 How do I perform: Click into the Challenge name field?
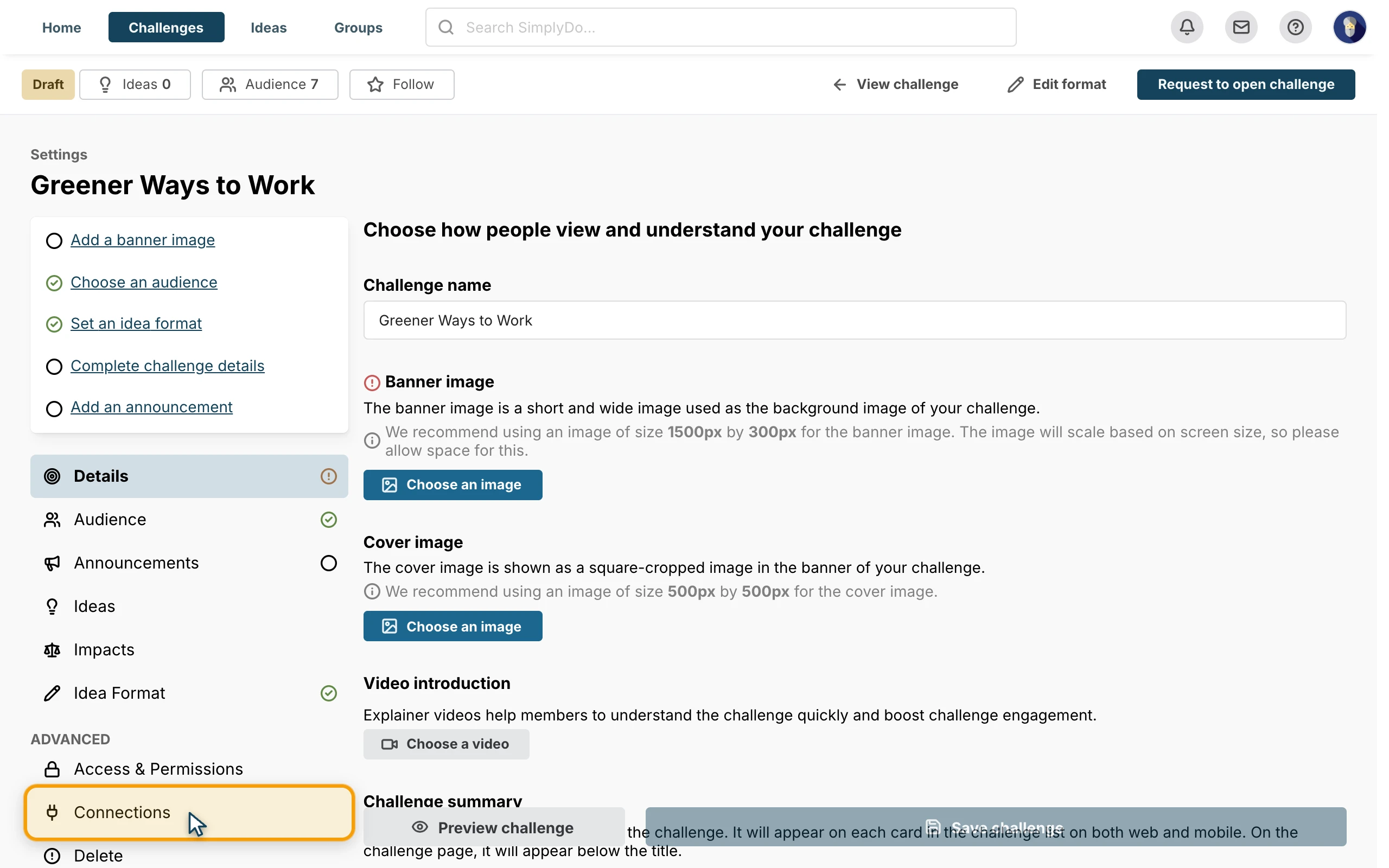coord(855,320)
